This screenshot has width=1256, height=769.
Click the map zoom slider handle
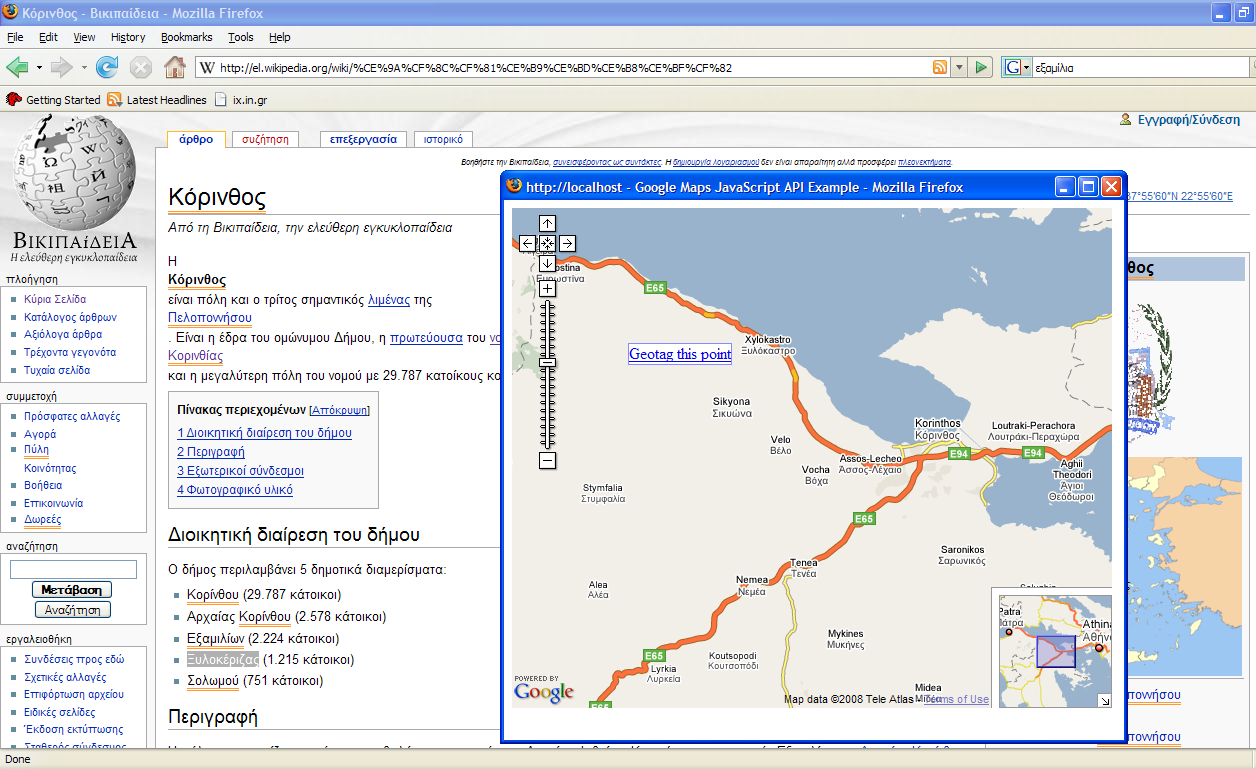(547, 362)
